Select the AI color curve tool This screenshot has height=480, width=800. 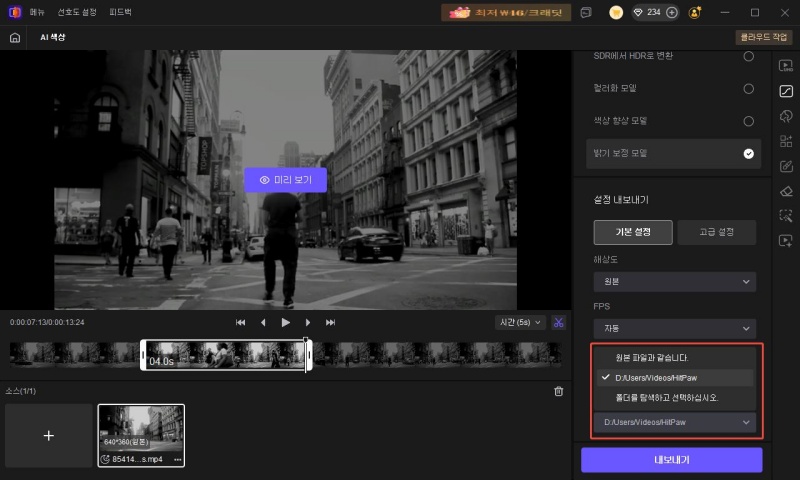click(x=786, y=91)
